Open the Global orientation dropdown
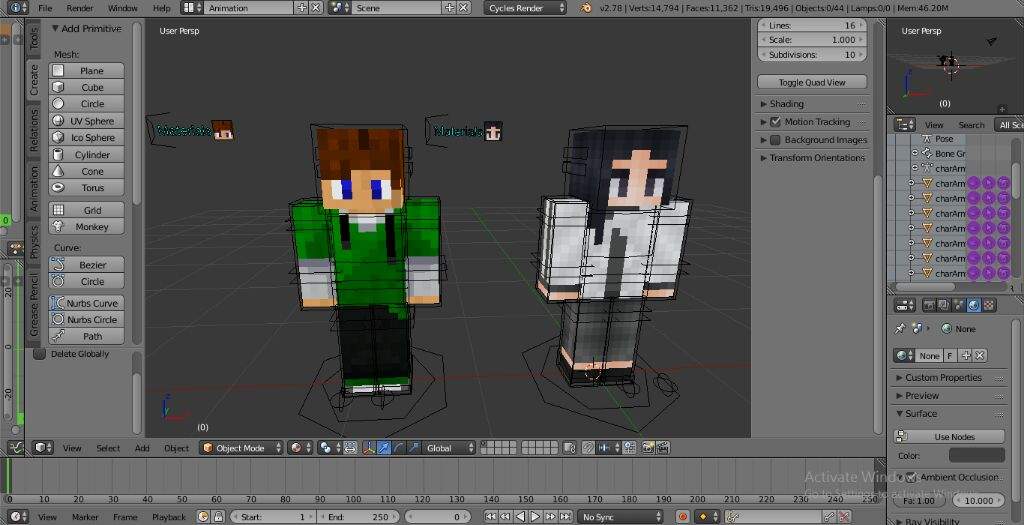Screen dimensions: 1024x525 [x=448, y=448]
